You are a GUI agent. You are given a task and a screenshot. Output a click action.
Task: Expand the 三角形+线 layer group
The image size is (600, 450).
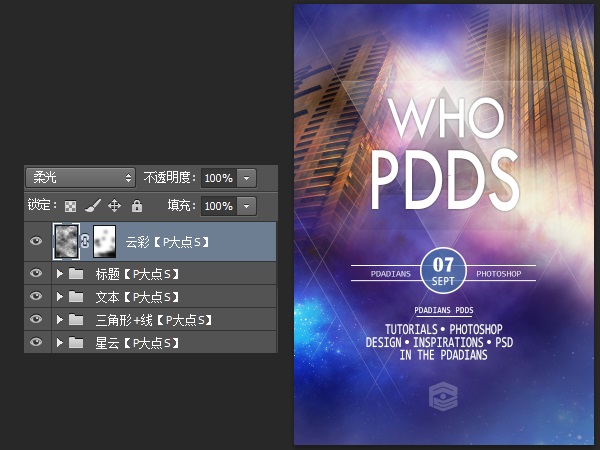(59, 320)
